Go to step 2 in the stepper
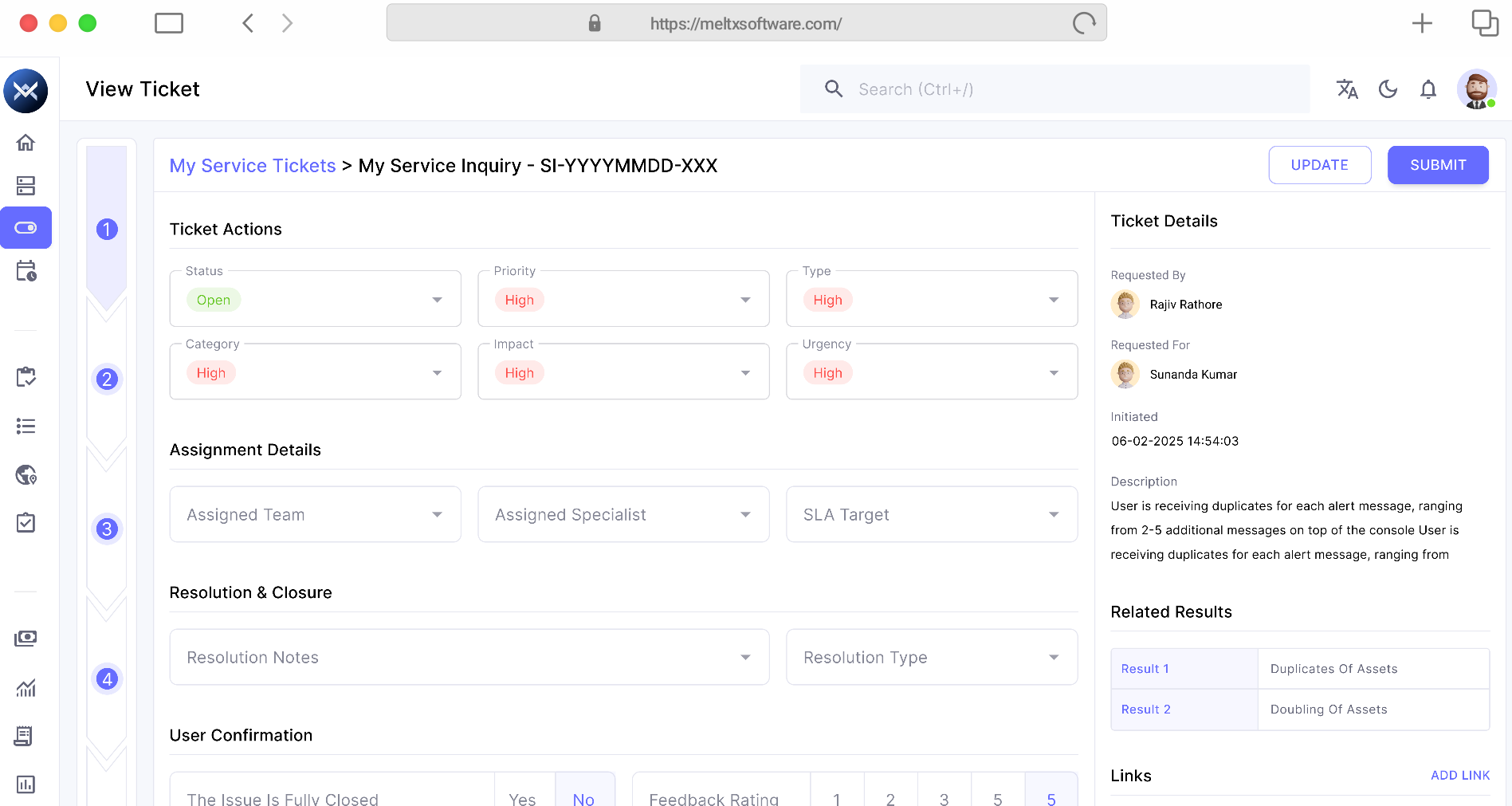The height and width of the screenshot is (806, 1512). click(x=107, y=379)
